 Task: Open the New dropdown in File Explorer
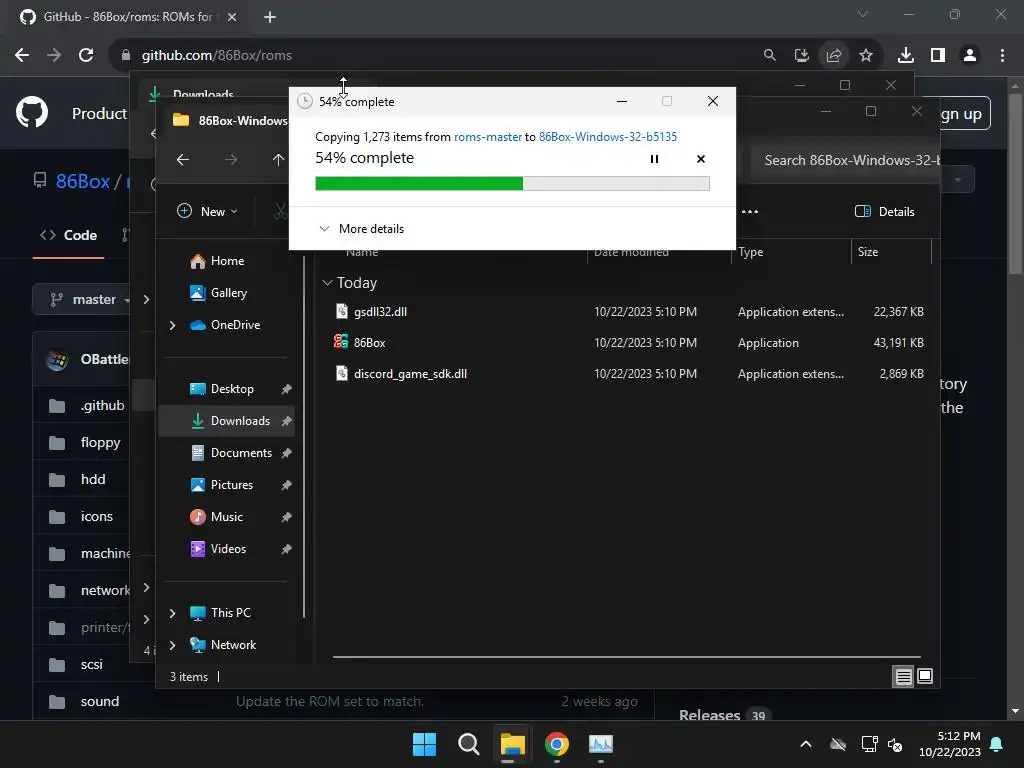(208, 211)
